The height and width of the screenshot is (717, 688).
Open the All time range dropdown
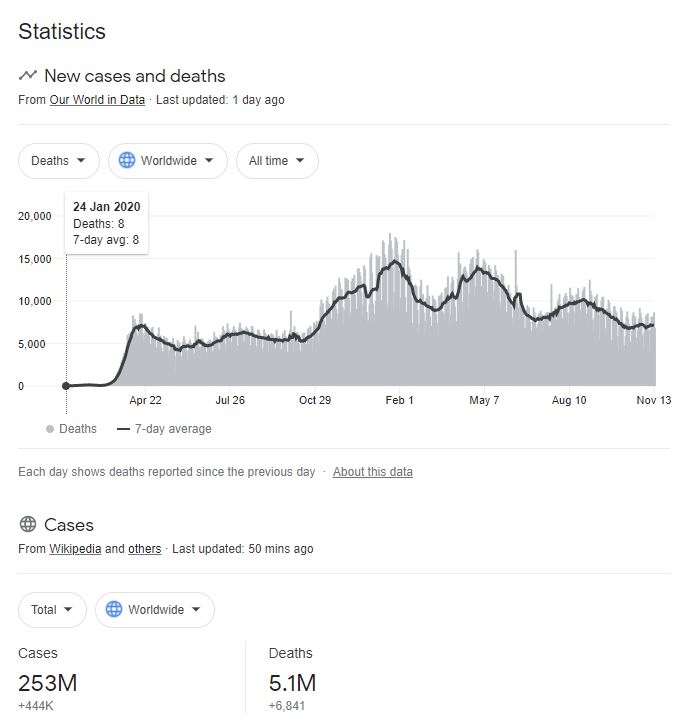pyautogui.click(x=277, y=160)
